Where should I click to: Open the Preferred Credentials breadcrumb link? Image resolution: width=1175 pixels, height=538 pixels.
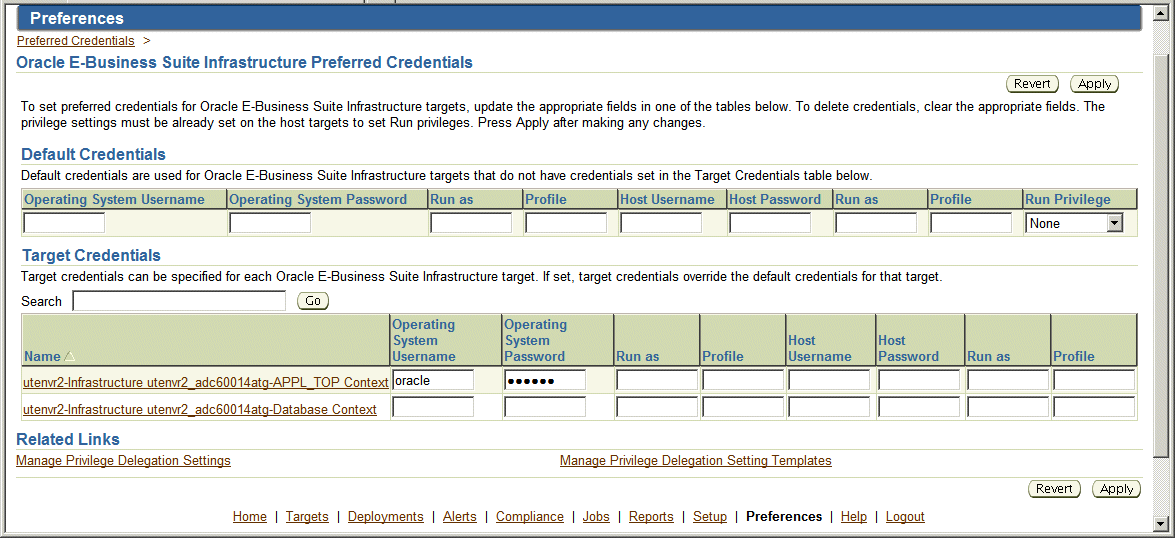pyautogui.click(x=76, y=40)
